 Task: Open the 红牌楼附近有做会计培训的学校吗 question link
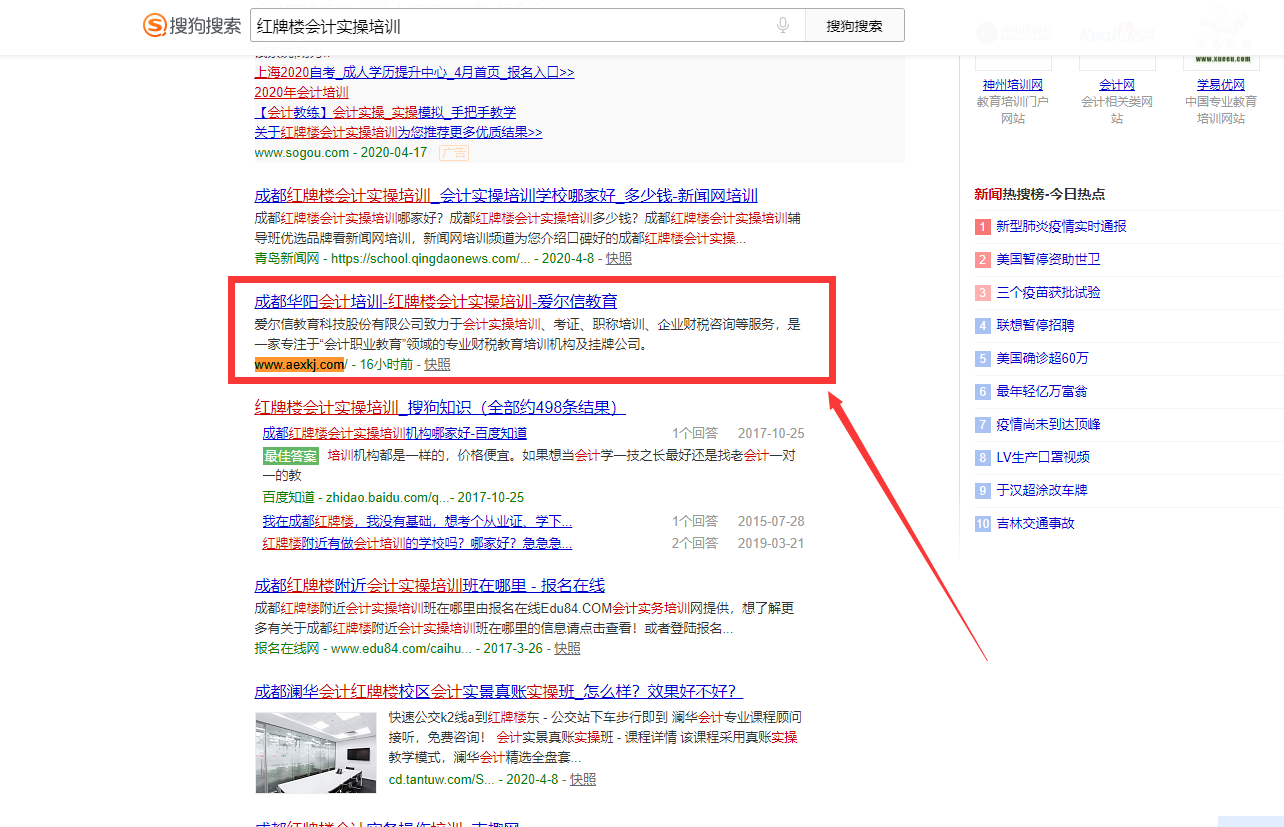click(417, 543)
